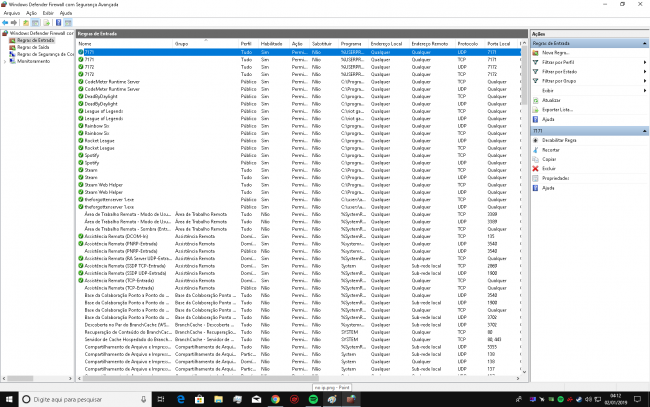Open the Ajuda menu in the menu bar

pos(66,13)
